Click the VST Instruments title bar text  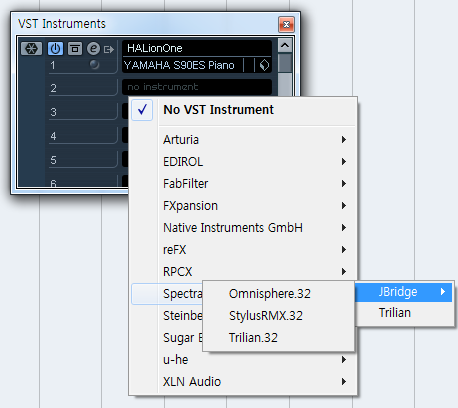pos(62,24)
